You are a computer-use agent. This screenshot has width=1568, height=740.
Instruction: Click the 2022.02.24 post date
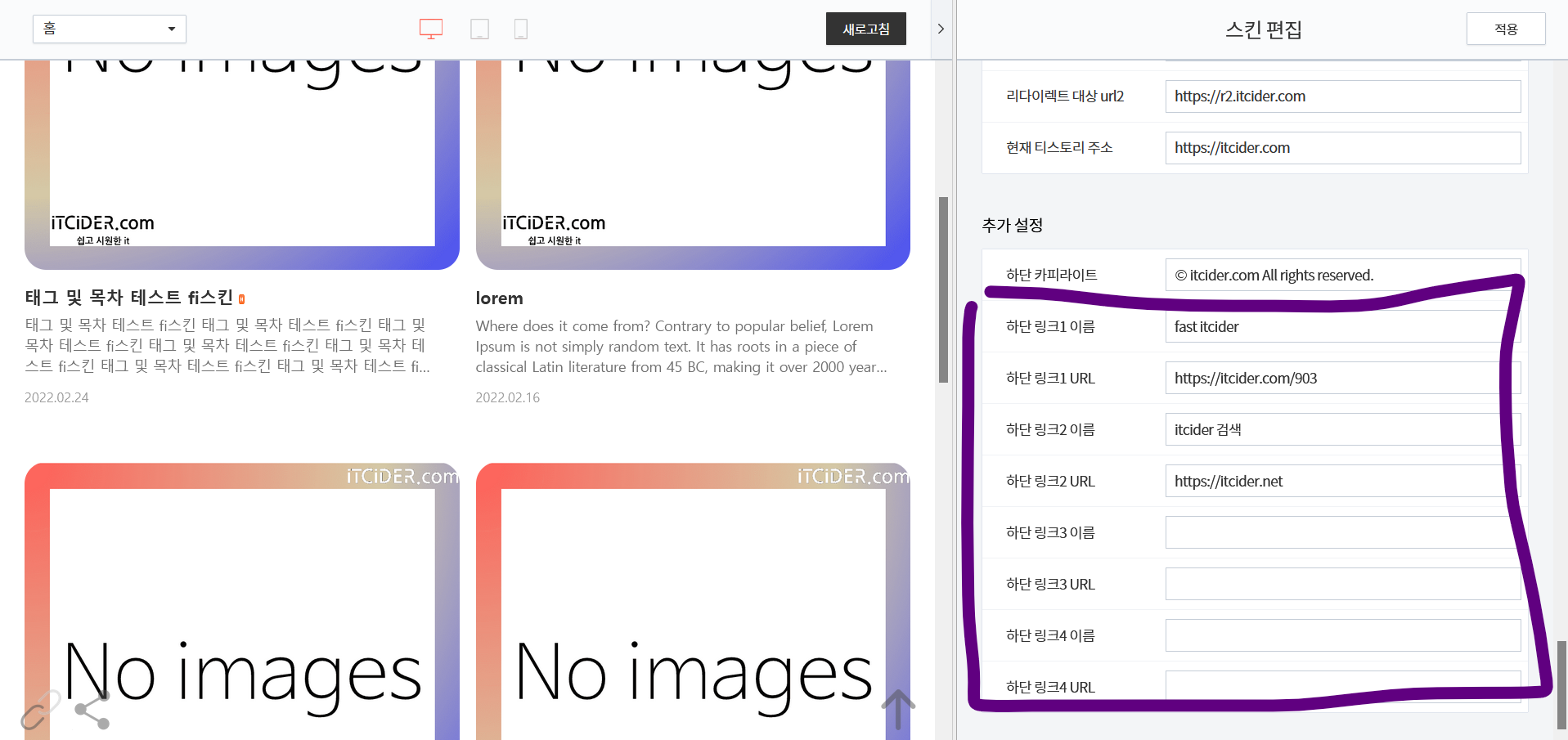click(56, 397)
